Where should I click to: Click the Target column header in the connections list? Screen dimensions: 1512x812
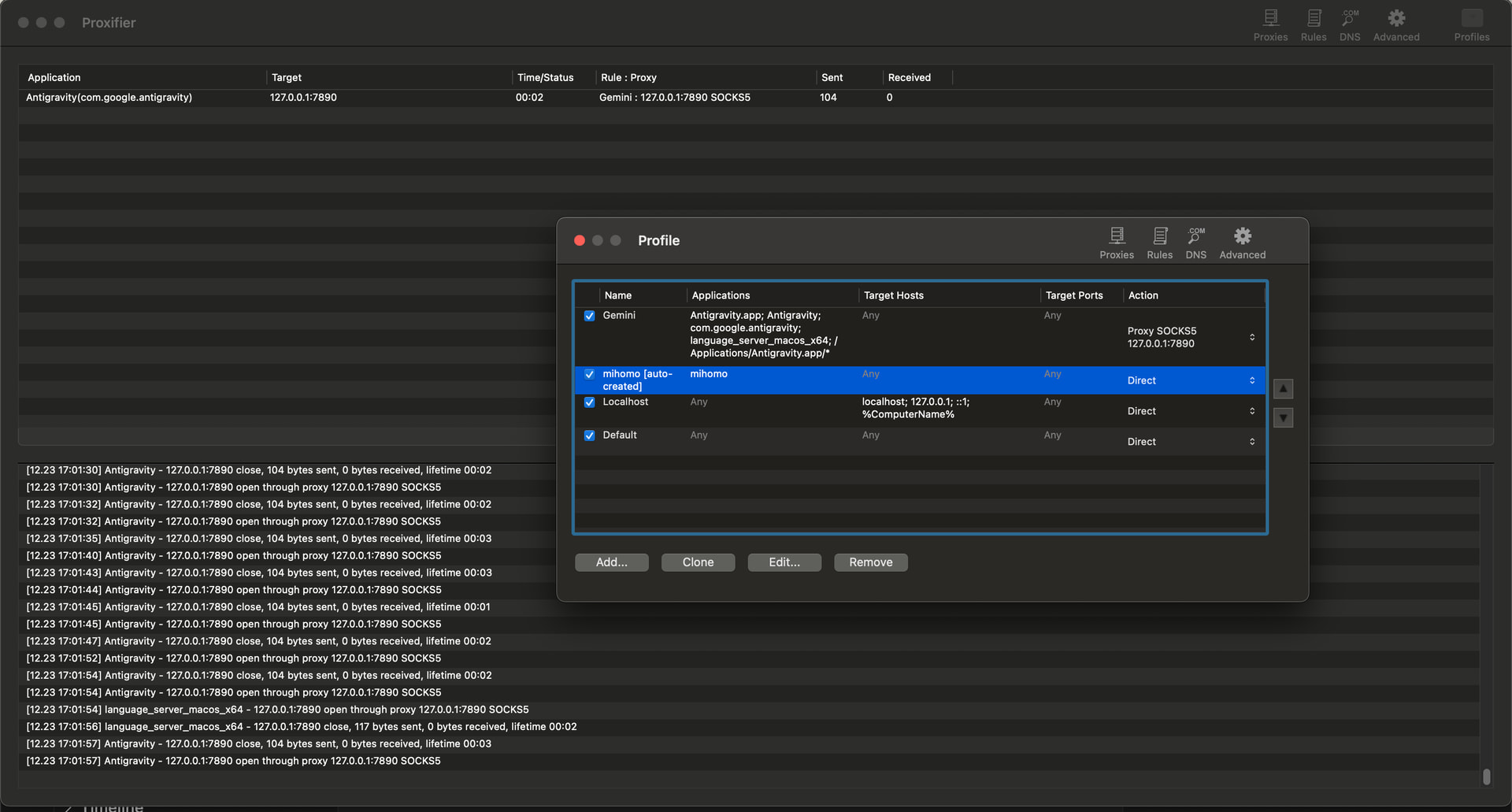pos(389,77)
